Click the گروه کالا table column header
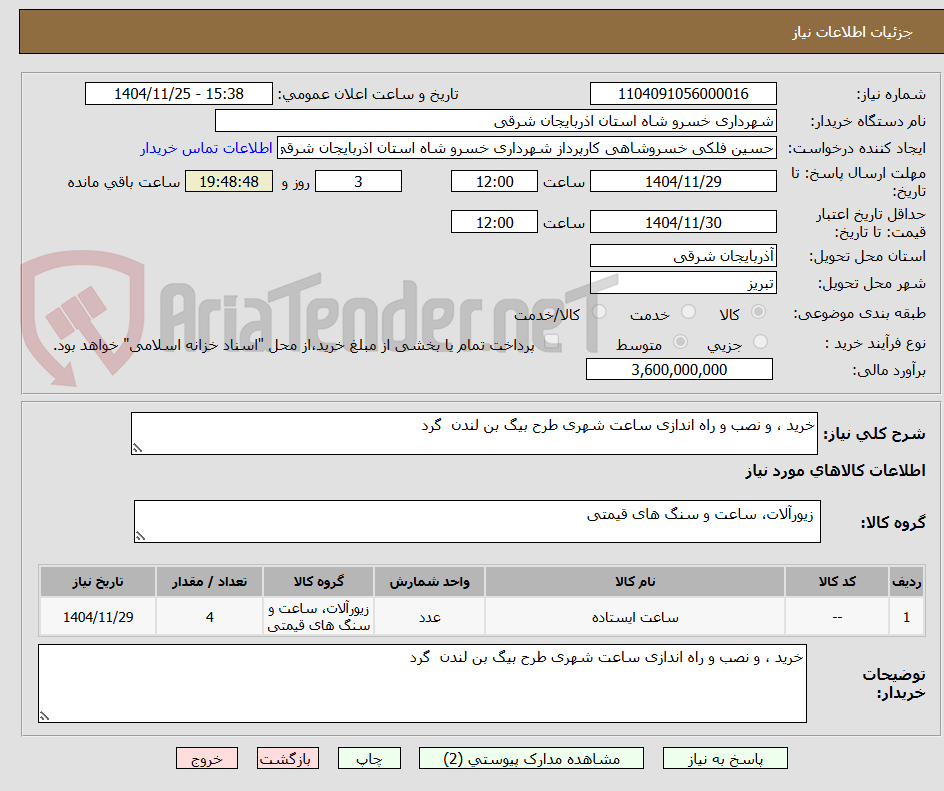Viewport: 944px width, 791px height. 318,582
